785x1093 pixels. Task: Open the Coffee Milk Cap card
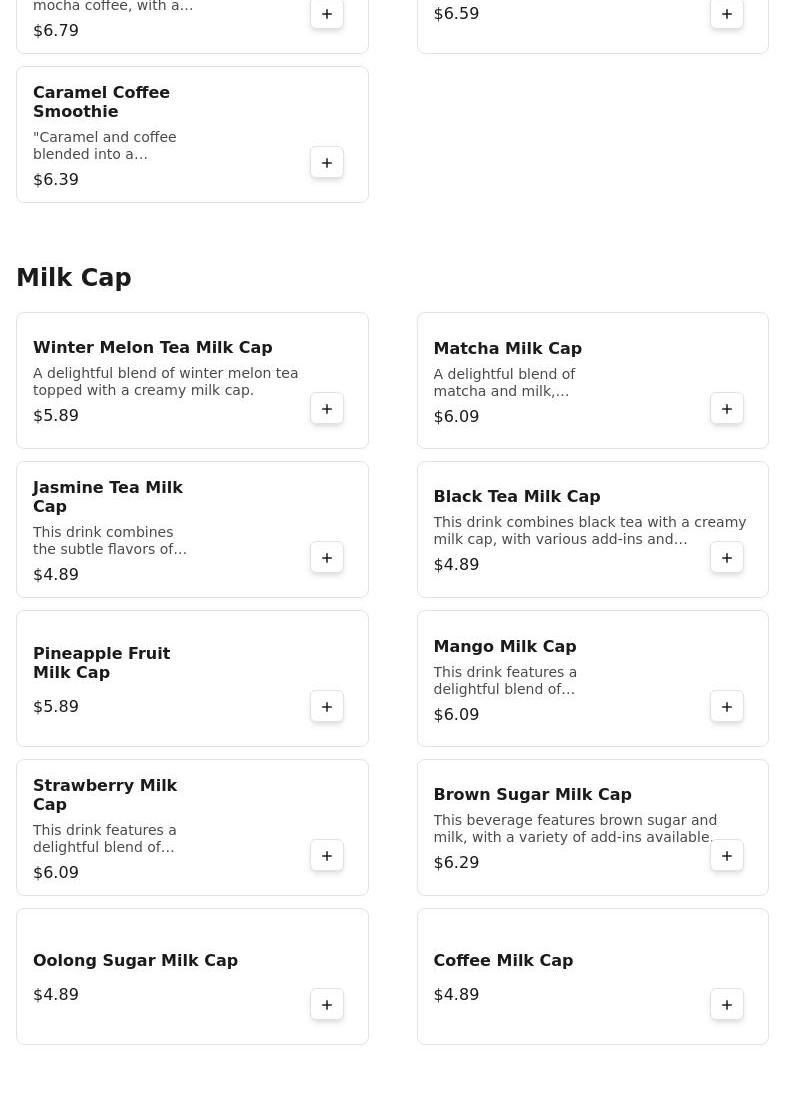point(593,976)
